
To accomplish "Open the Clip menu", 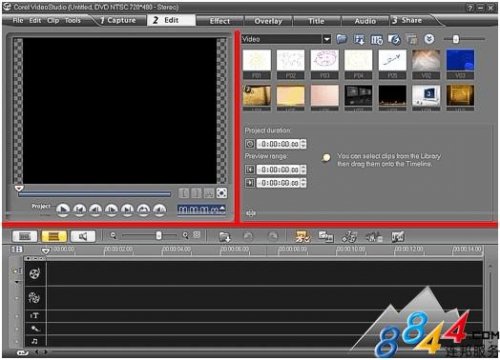I will point(53,21).
